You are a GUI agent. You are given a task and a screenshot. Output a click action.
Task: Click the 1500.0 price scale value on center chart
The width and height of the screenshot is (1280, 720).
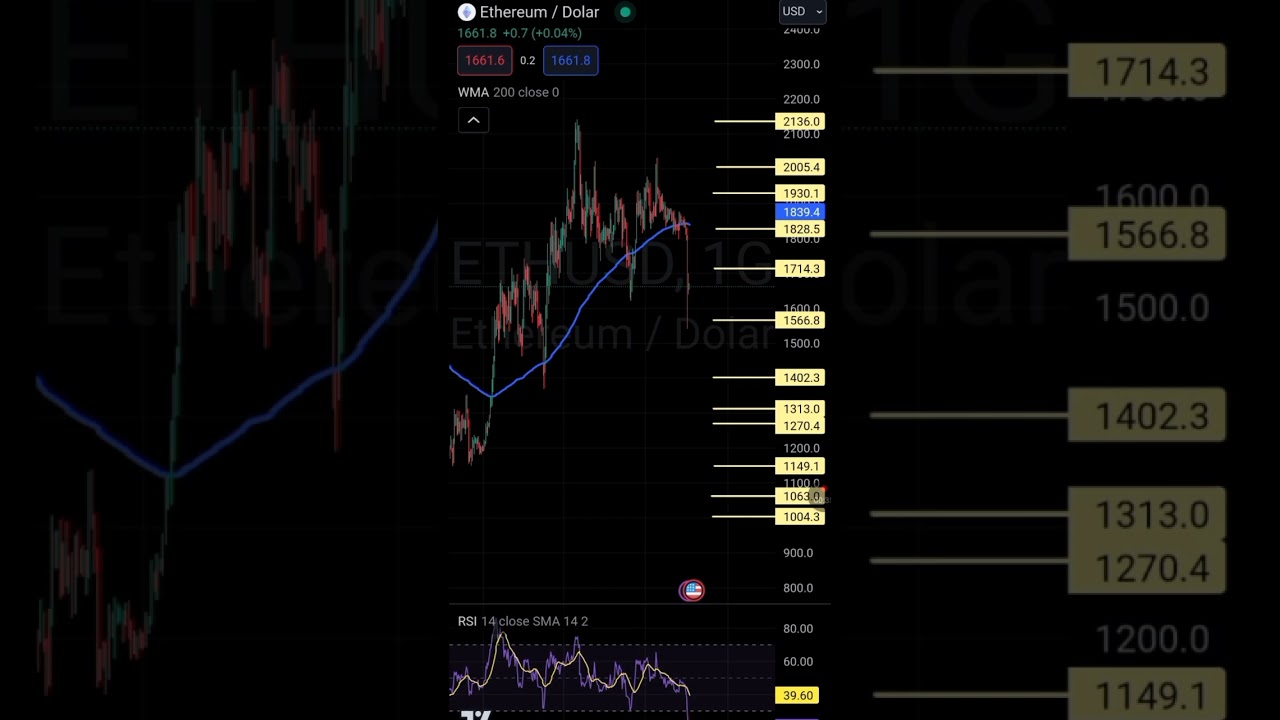(x=801, y=343)
